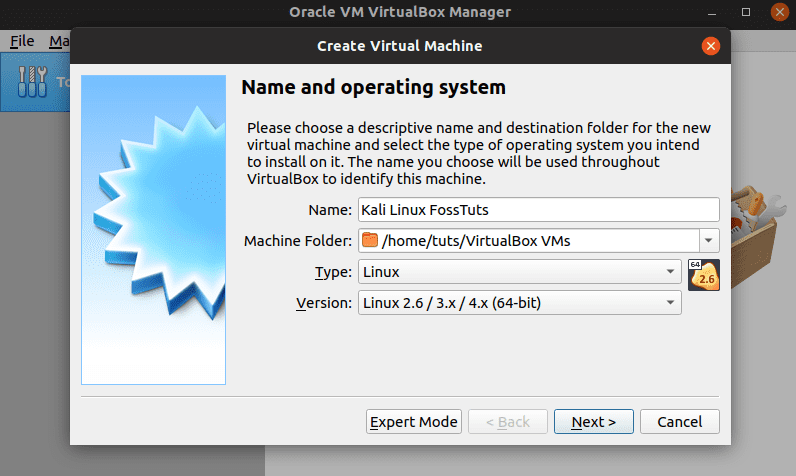Click the 'Version:' label
796x476 pixels.
(324, 303)
